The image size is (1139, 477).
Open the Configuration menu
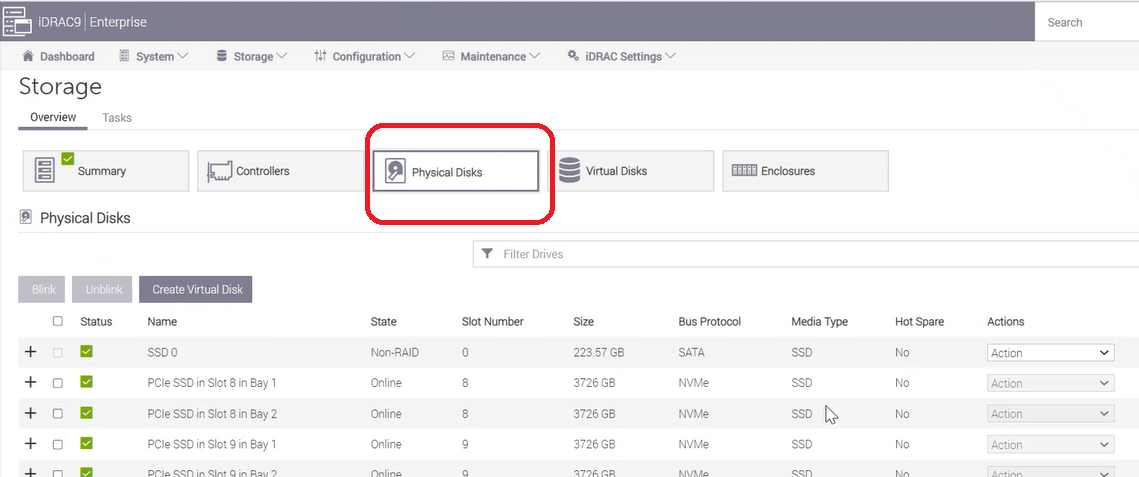(x=365, y=56)
